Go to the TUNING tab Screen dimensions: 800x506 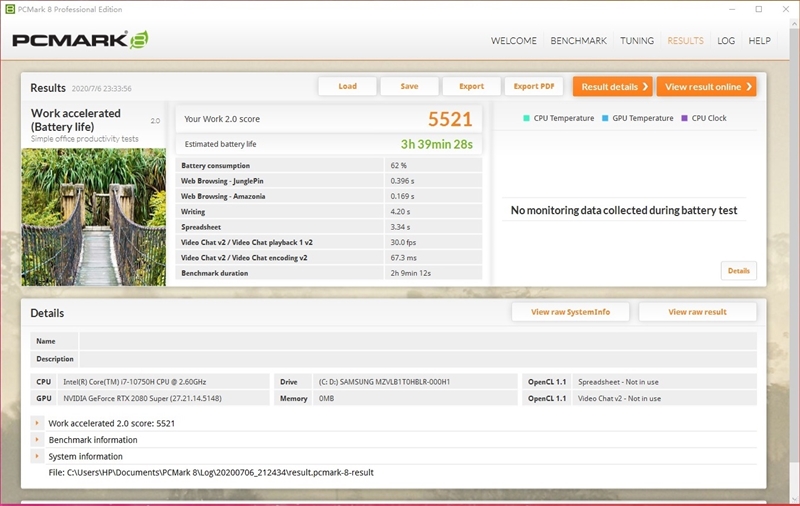point(637,41)
